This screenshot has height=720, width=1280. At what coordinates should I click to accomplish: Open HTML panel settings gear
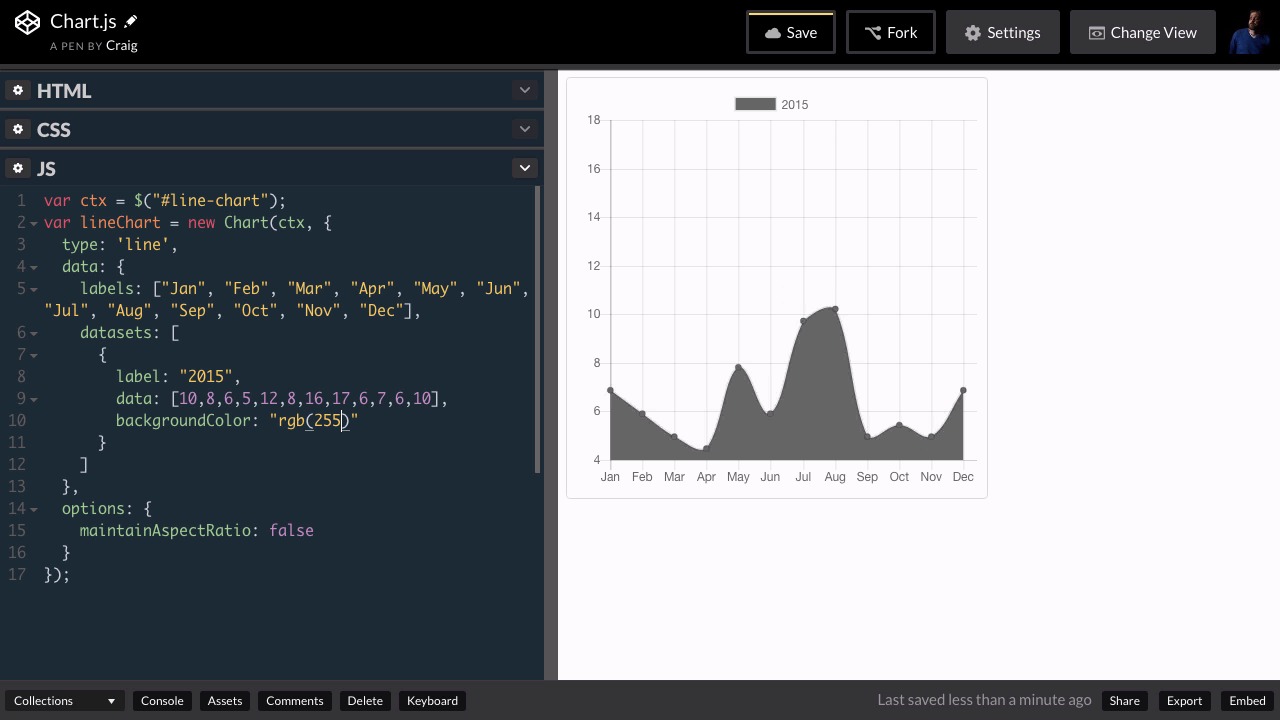[18, 90]
